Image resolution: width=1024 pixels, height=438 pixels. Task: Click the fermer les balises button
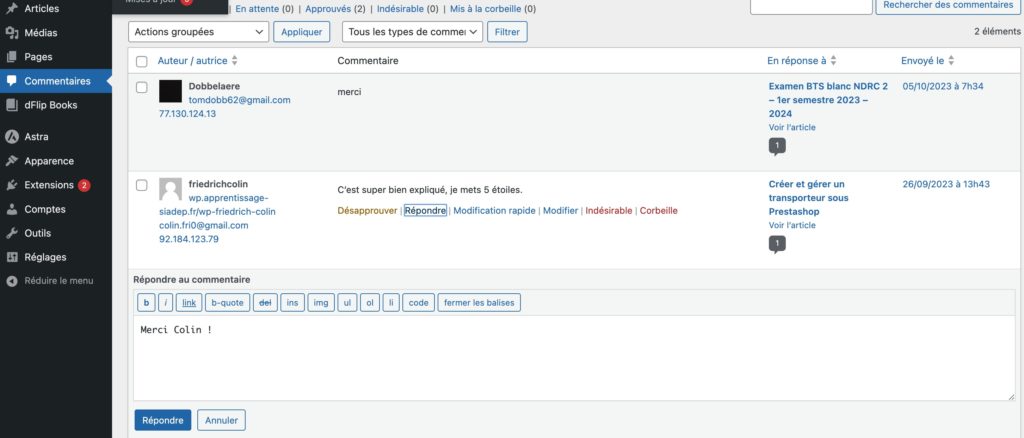coord(479,303)
